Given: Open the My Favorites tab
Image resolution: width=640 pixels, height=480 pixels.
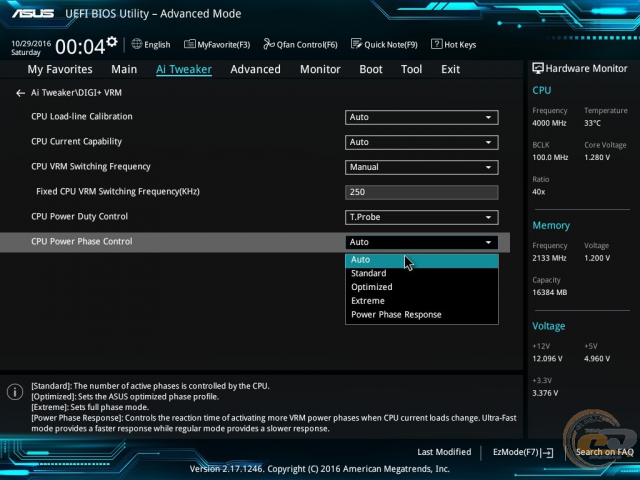Looking at the screenshot, I should [x=60, y=69].
